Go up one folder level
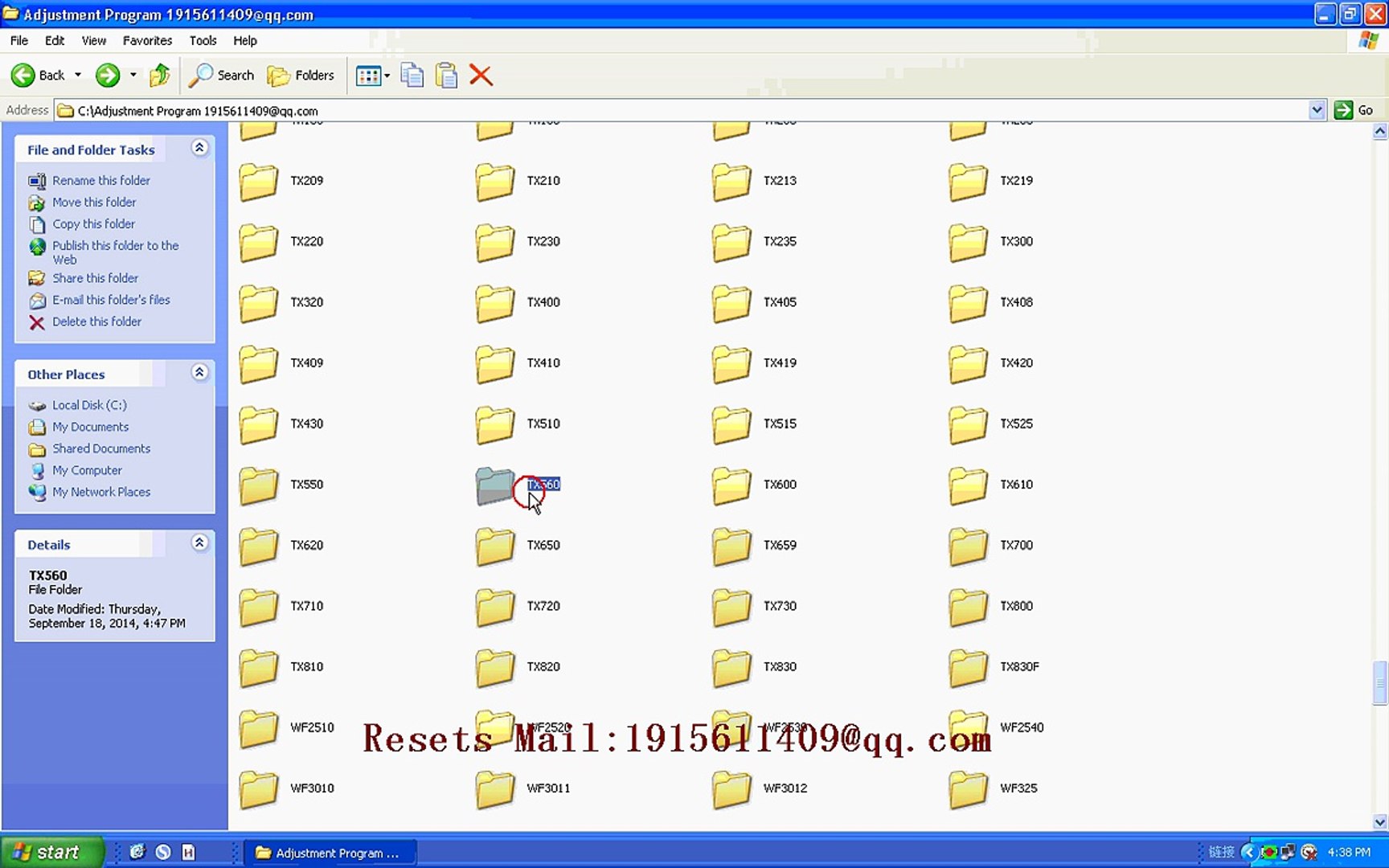Viewport: 1389px width, 868px height. (x=160, y=76)
